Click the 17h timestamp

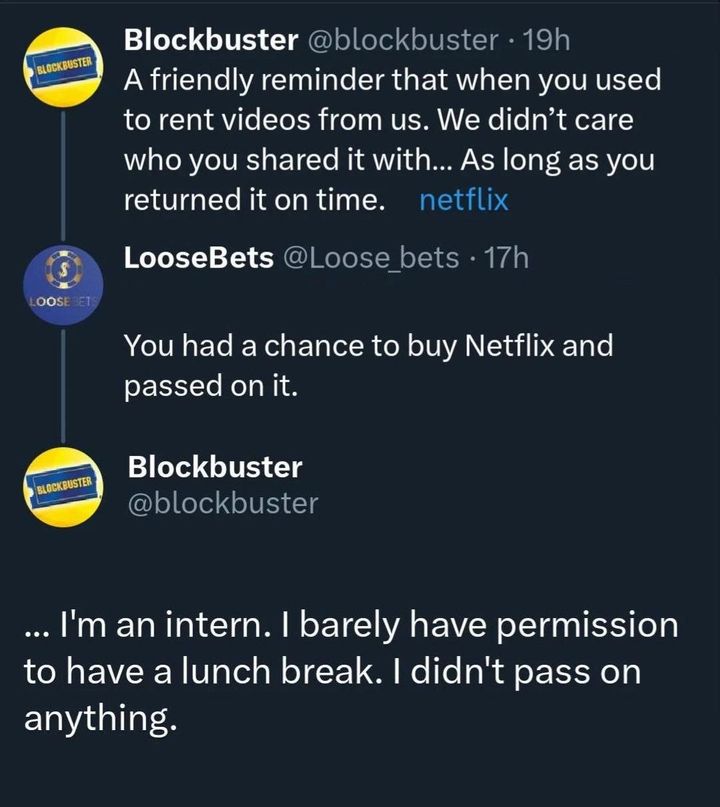[x=505, y=258]
